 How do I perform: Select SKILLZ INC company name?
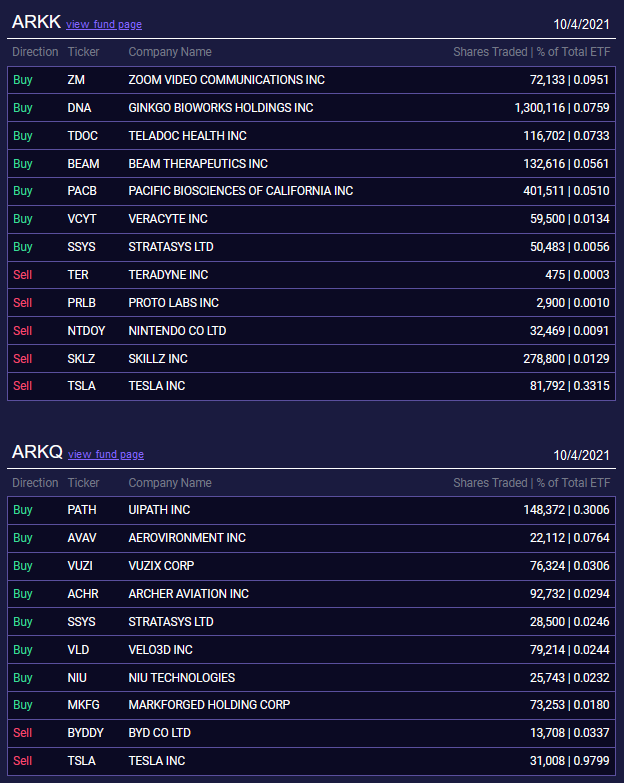[x=158, y=358]
